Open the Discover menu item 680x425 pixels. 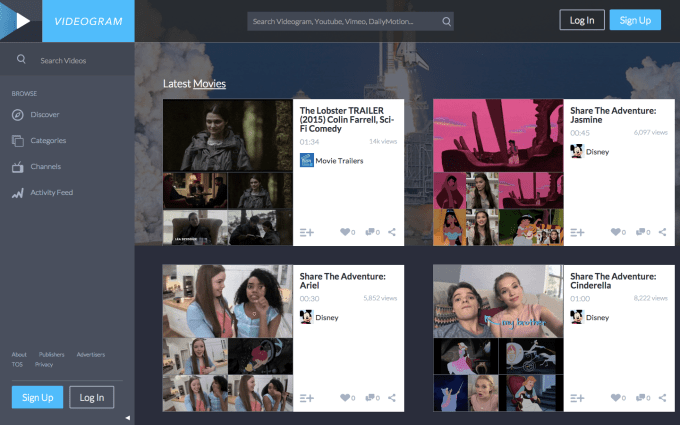[x=45, y=114]
